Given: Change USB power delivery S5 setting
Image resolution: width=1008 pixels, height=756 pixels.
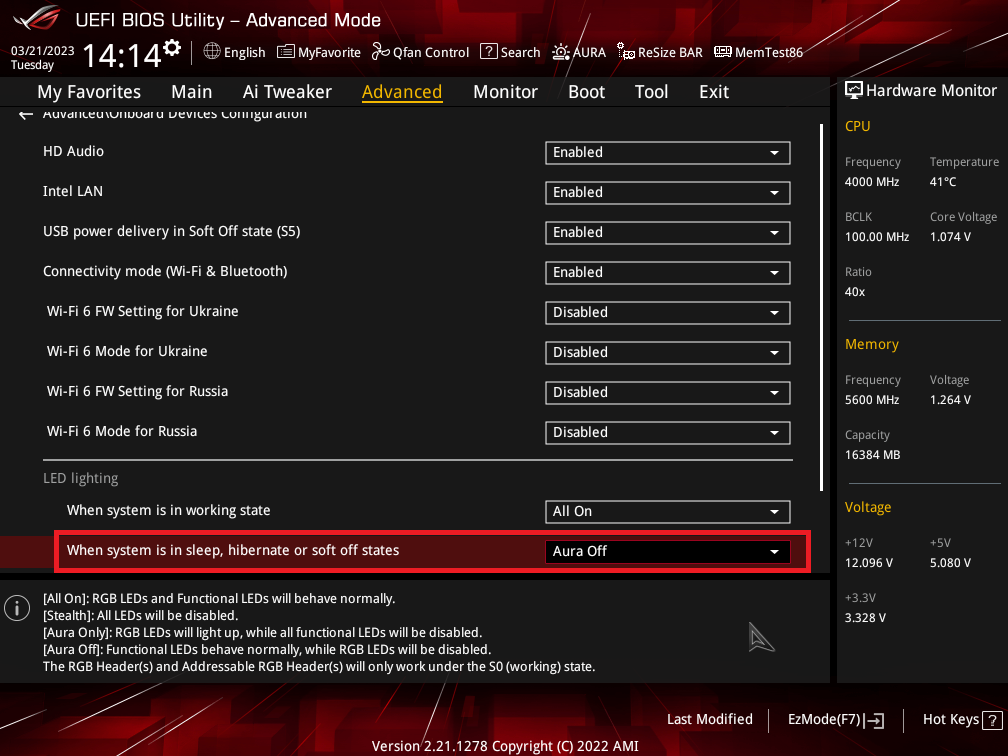Looking at the screenshot, I should click(x=667, y=232).
